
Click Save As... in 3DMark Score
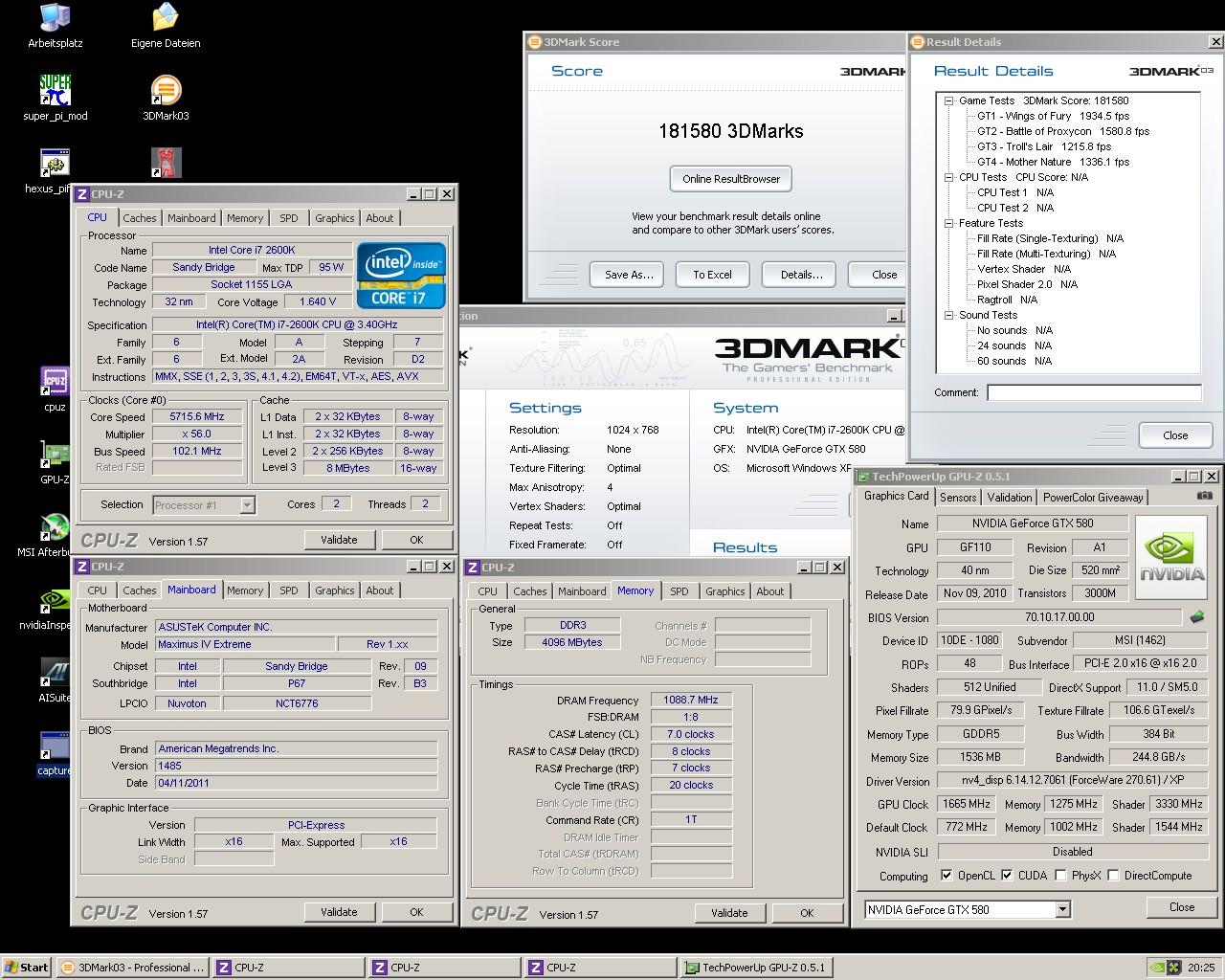(x=629, y=274)
